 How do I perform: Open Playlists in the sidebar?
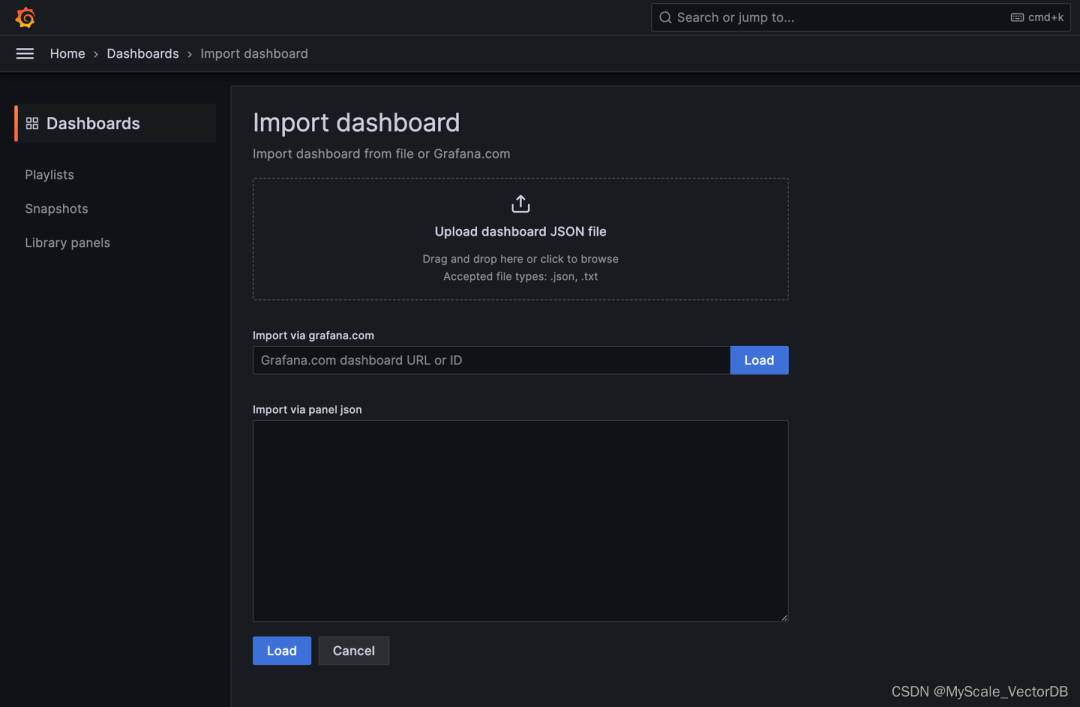point(50,175)
